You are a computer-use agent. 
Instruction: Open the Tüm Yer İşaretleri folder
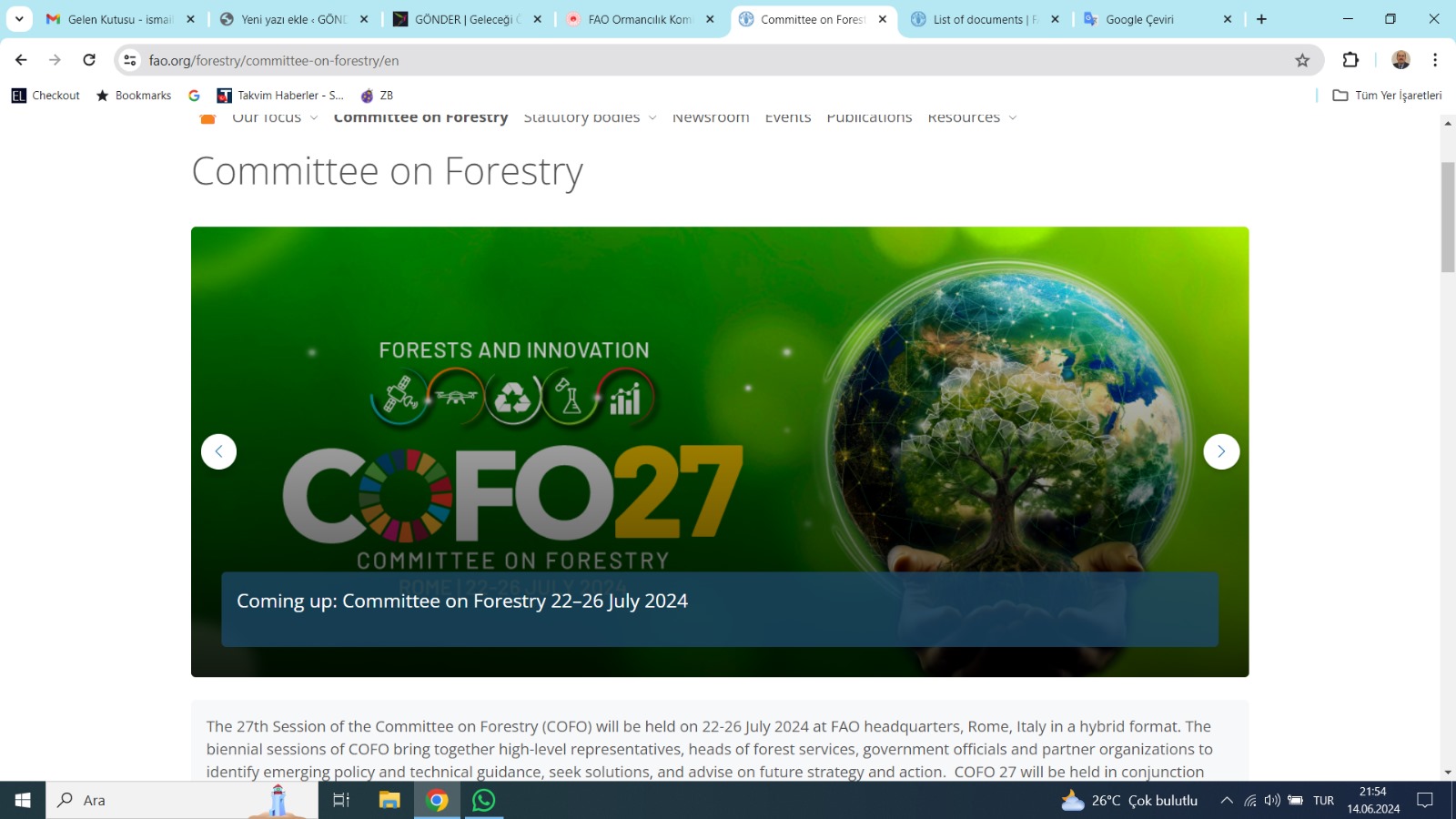pos(1387,96)
